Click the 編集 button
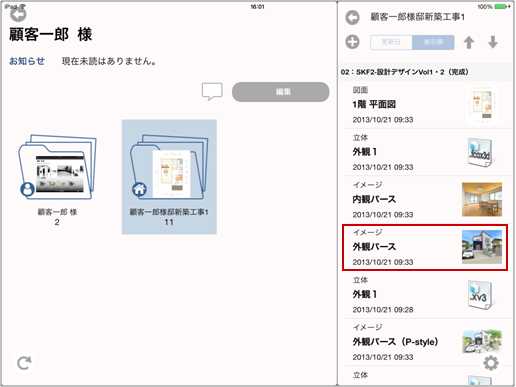The image size is (516, 387). coord(281,92)
